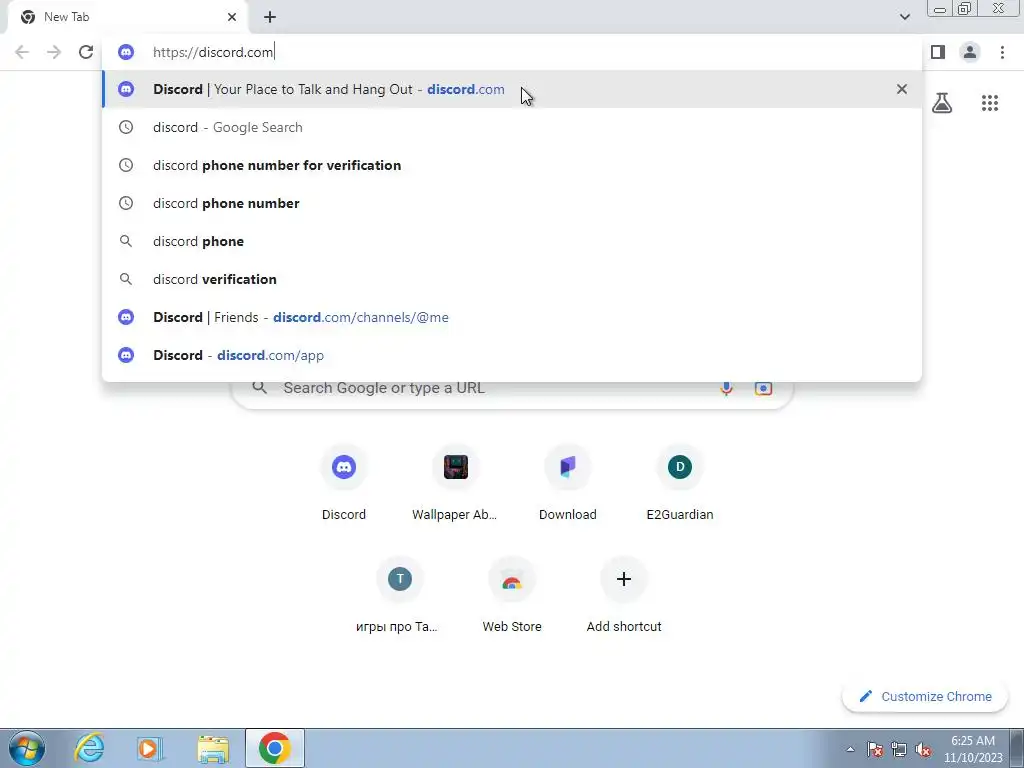Remove the discord.com suggestion with X

pyautogui.click(x=902, y=89)
